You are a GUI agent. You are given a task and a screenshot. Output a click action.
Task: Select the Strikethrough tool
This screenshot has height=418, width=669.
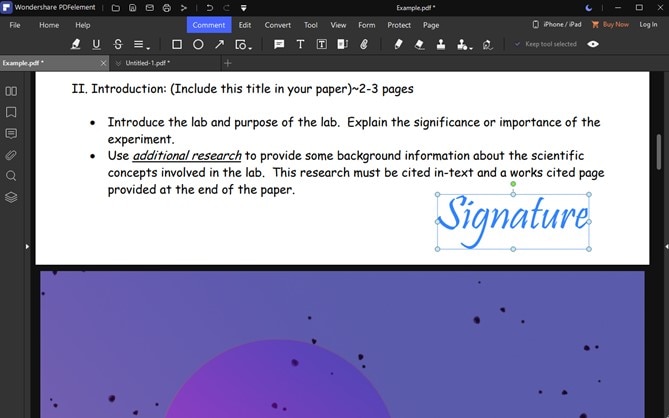point(118,44)
